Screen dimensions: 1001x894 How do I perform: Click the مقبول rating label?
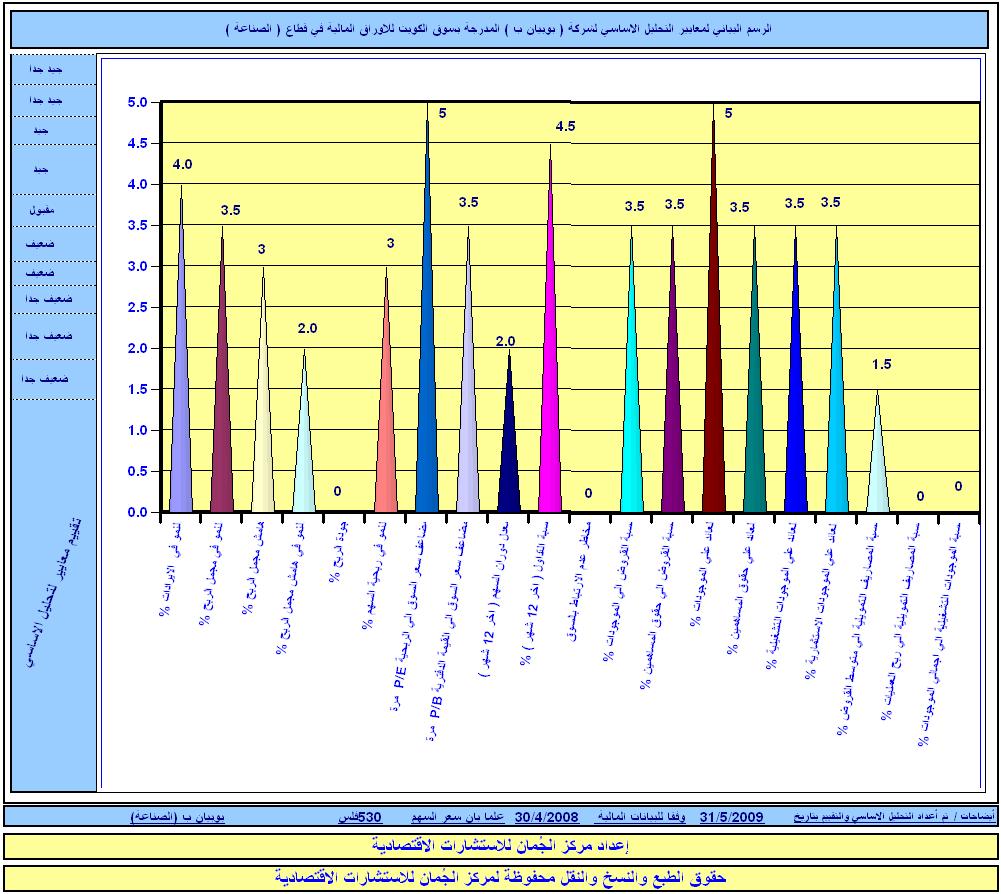42,209
